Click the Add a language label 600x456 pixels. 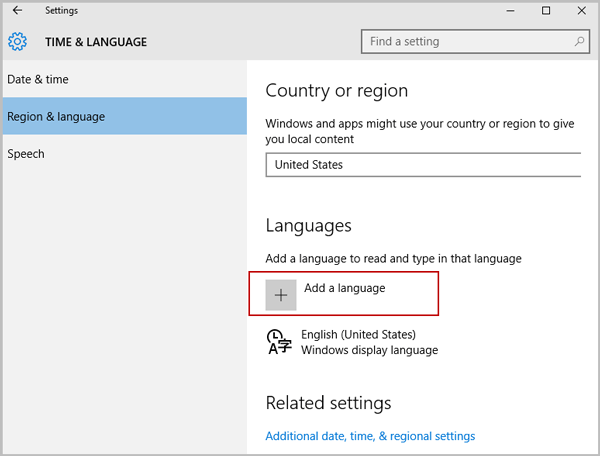(x=345, y=288)
